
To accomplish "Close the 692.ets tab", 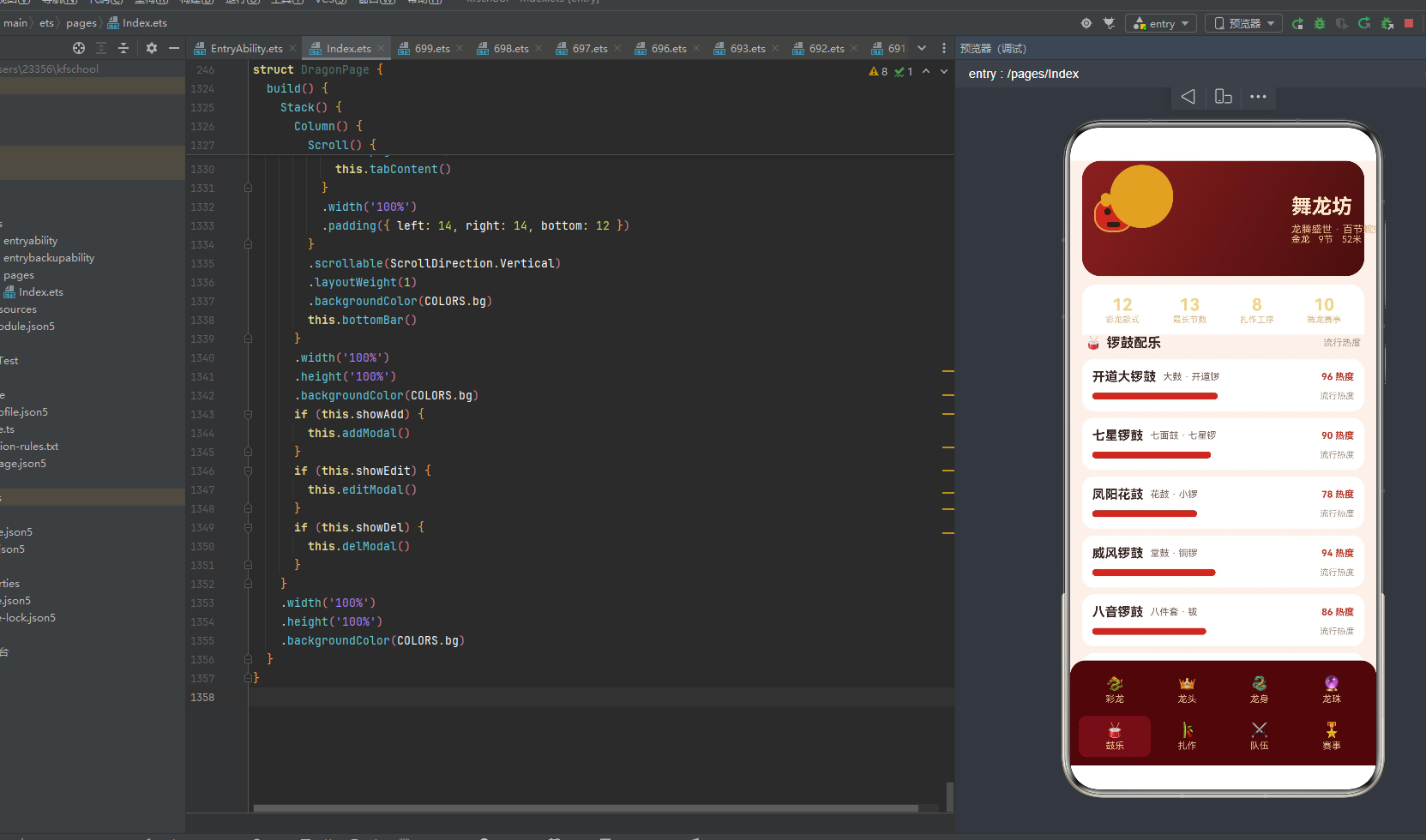I will [854, 49].
